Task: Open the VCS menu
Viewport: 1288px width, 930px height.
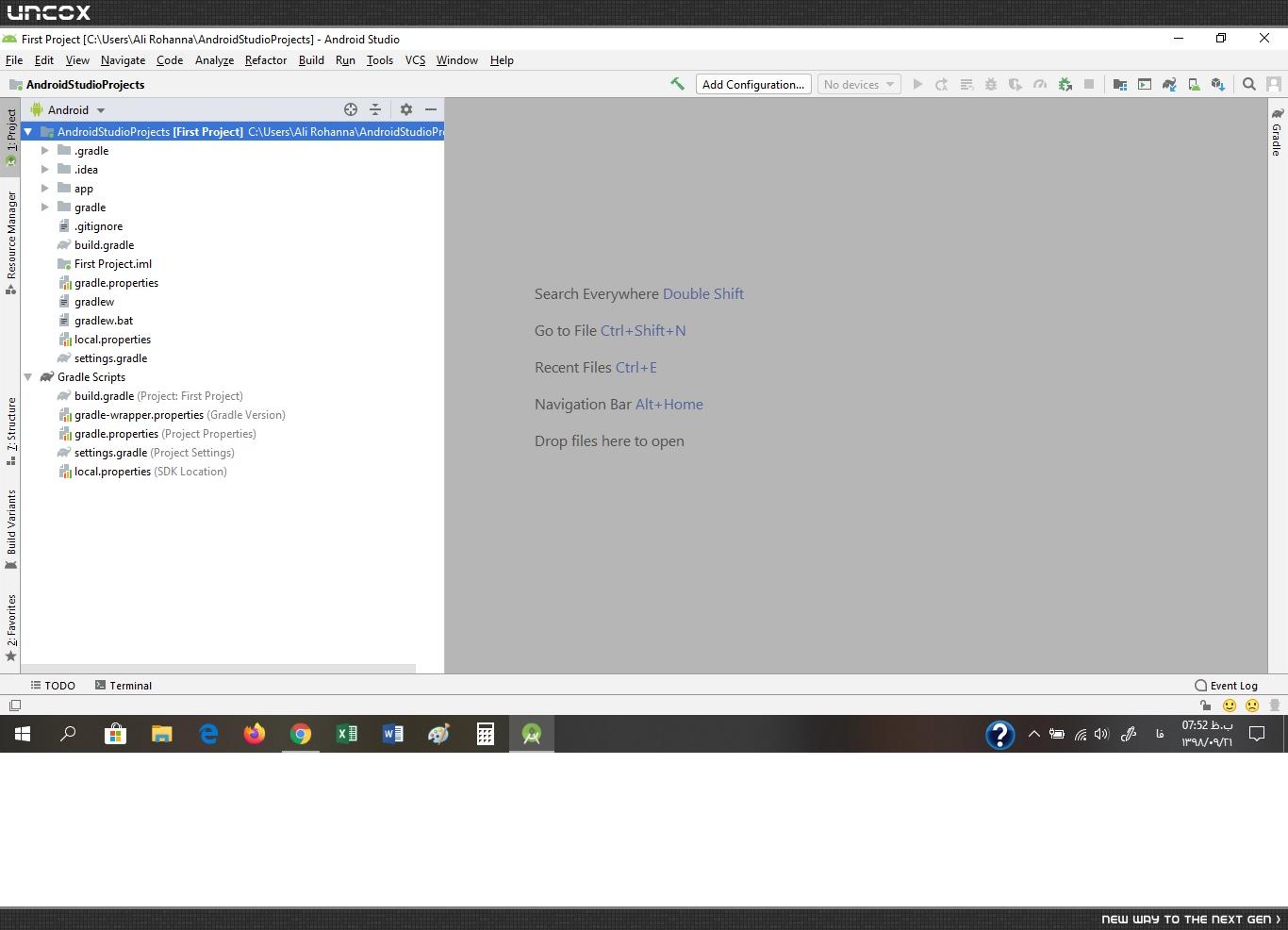Action: (415, 59)
